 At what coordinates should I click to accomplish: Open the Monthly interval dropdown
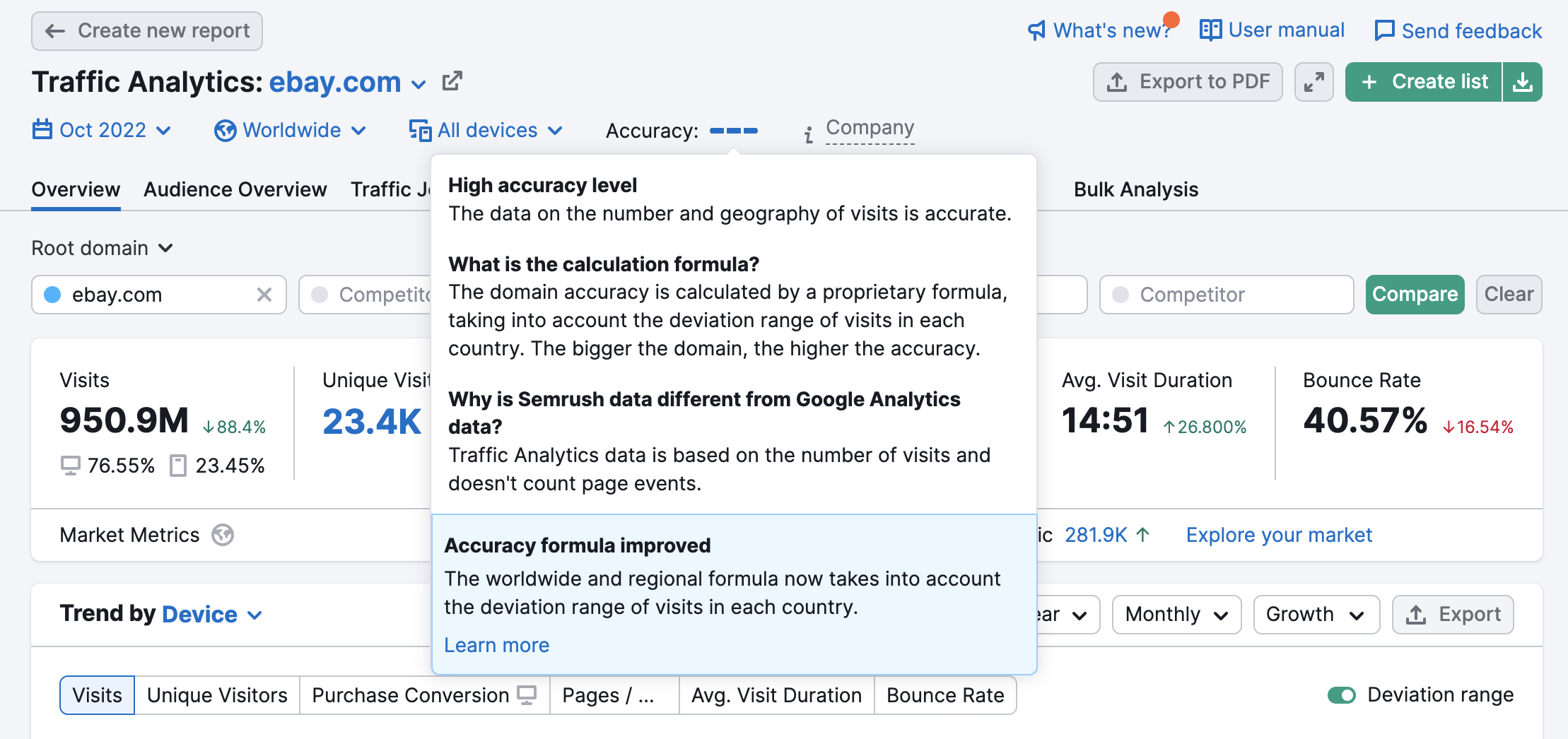click(1176, 615)
